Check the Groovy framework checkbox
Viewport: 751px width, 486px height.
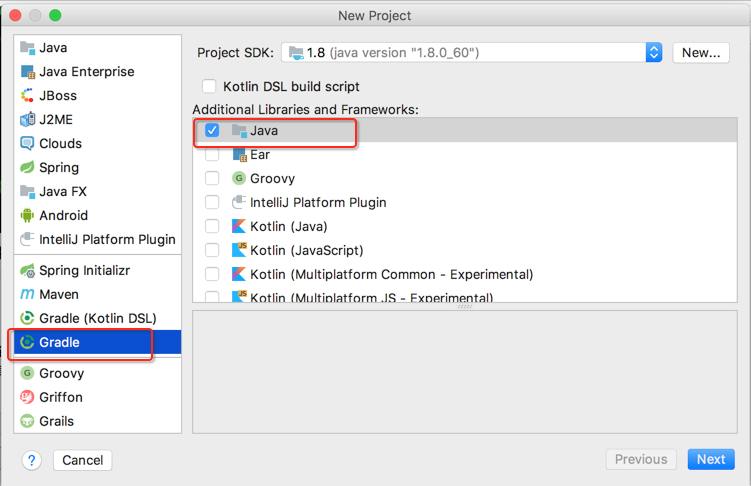[212, 178]
